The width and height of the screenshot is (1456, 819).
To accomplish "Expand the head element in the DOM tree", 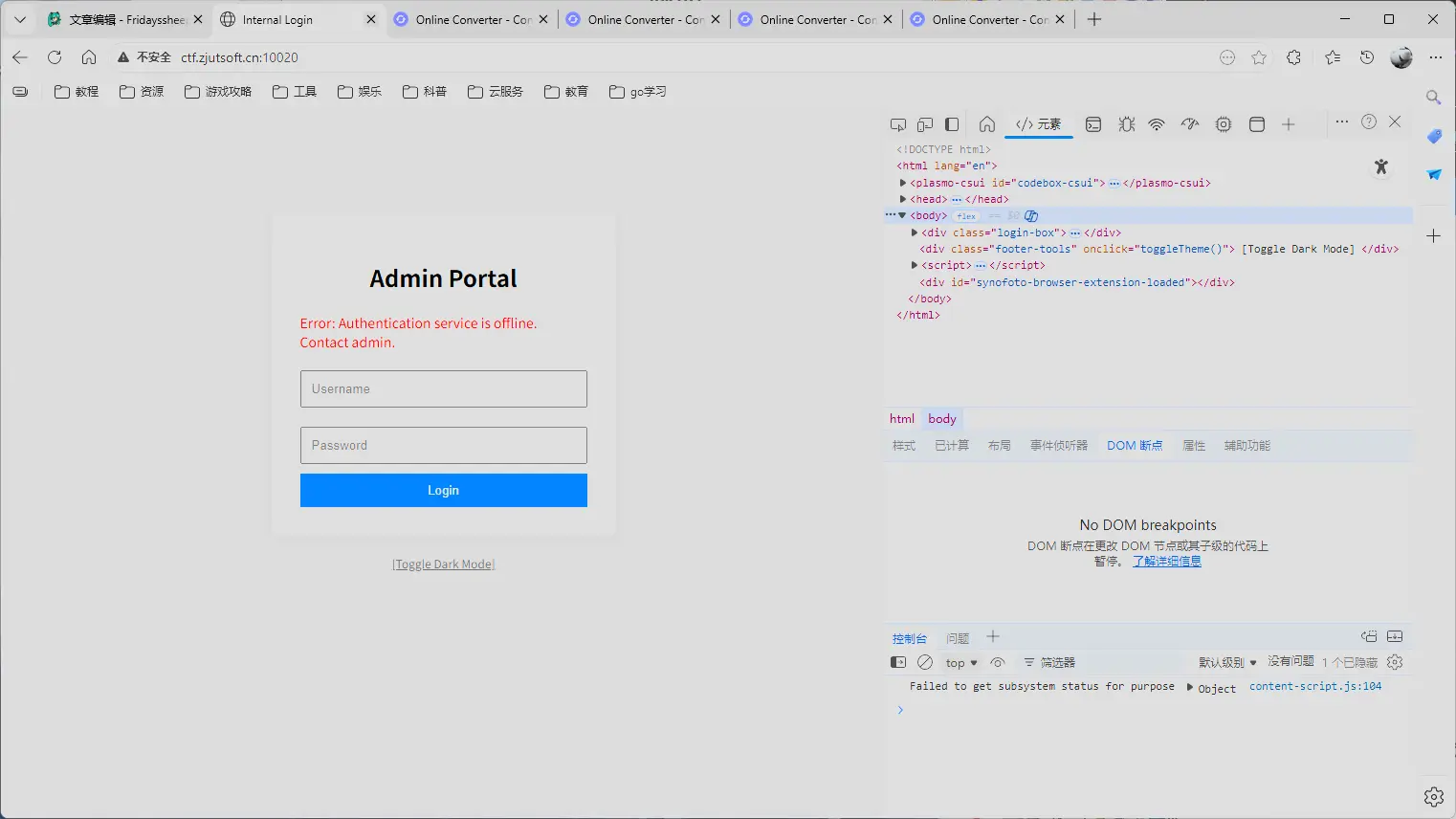I will [903, 198].
